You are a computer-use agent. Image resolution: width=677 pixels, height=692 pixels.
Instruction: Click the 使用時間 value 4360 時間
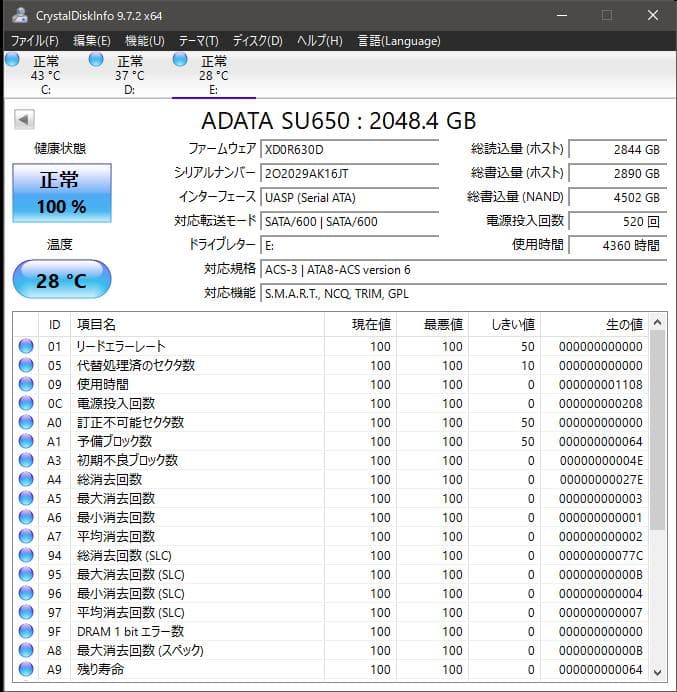coord(617,245)
